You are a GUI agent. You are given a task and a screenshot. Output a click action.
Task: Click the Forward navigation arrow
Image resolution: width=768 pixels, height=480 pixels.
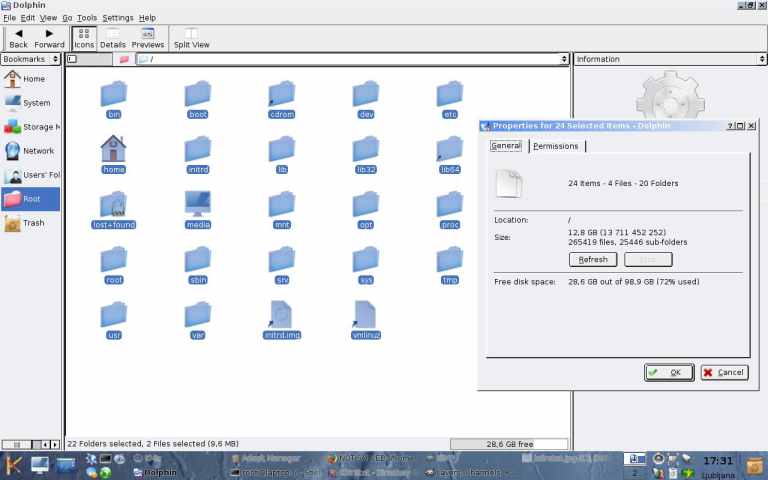click(x=49, y=38)
